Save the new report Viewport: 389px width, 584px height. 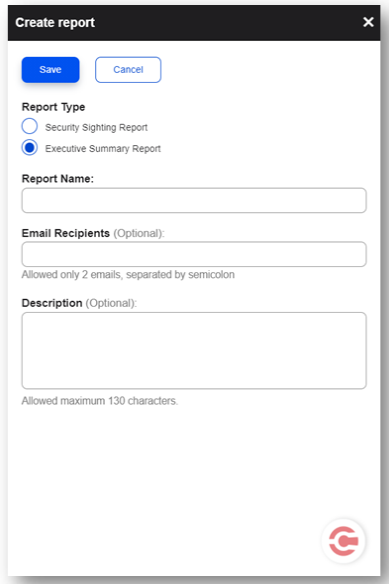click(50, 70)
